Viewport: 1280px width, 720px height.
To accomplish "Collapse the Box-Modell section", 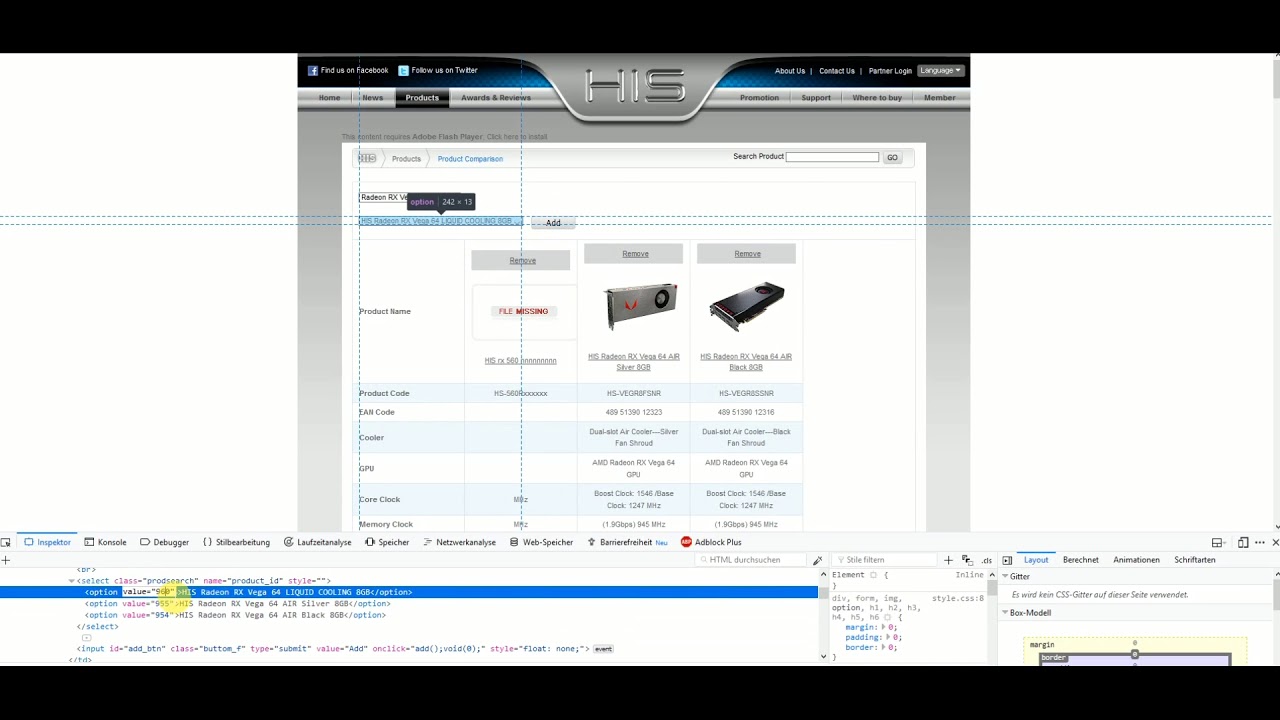I will (x=1005, y=613).
